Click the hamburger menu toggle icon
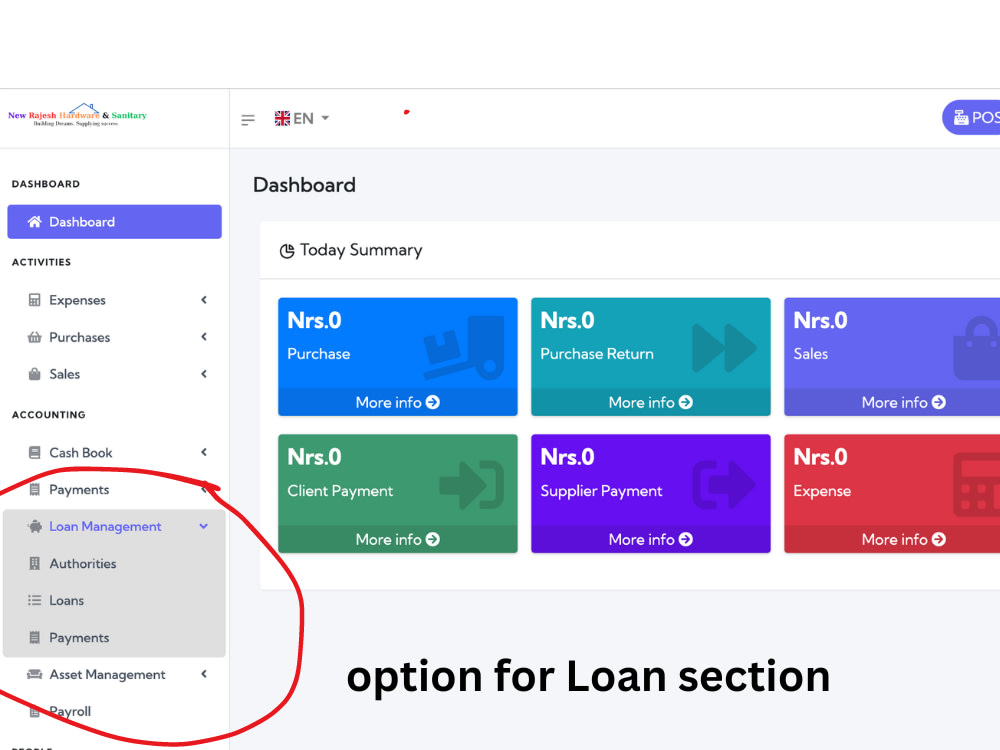Viewport: 1000px width, 750px height. (248, 119)
